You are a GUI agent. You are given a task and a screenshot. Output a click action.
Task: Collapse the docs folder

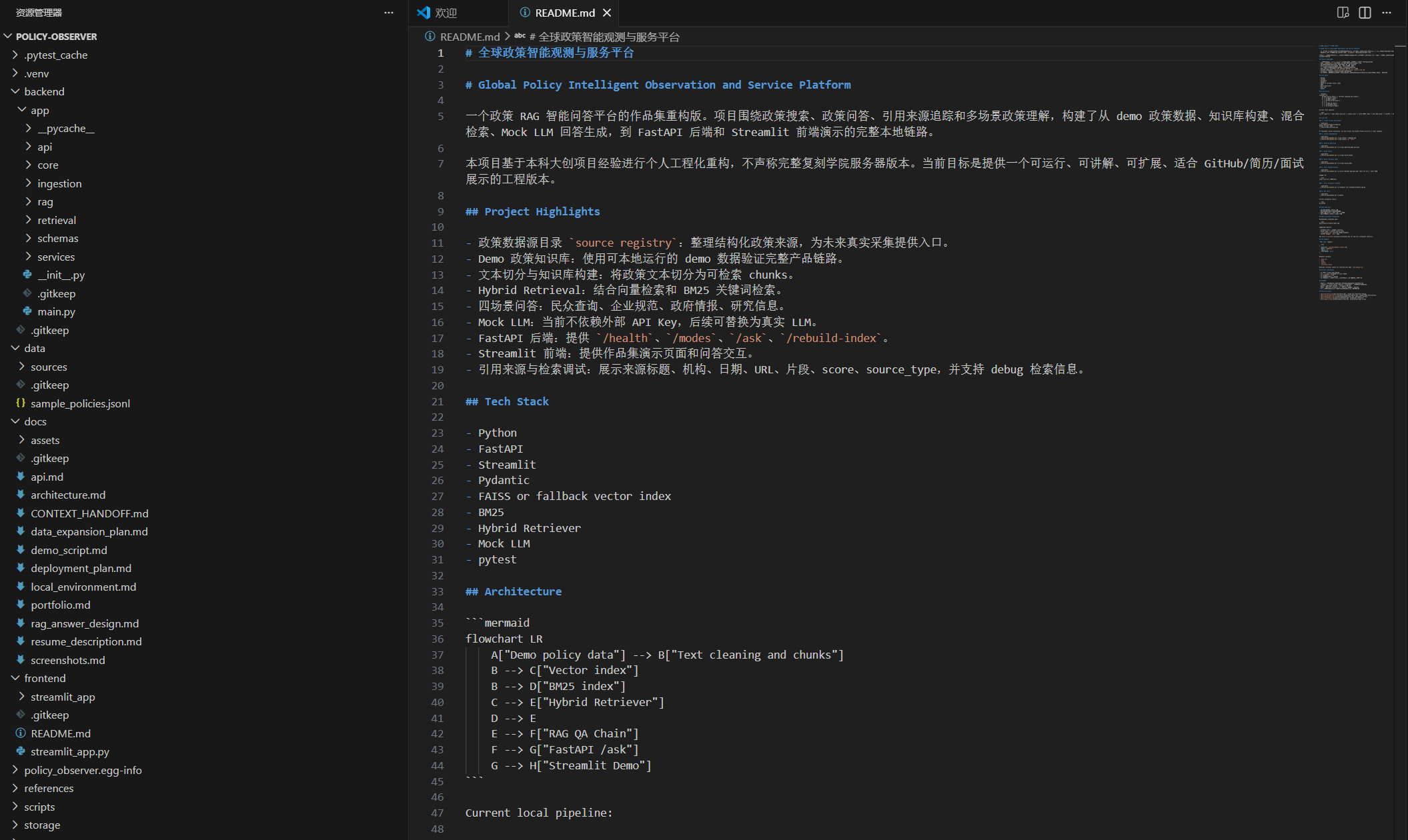(15, 421)
